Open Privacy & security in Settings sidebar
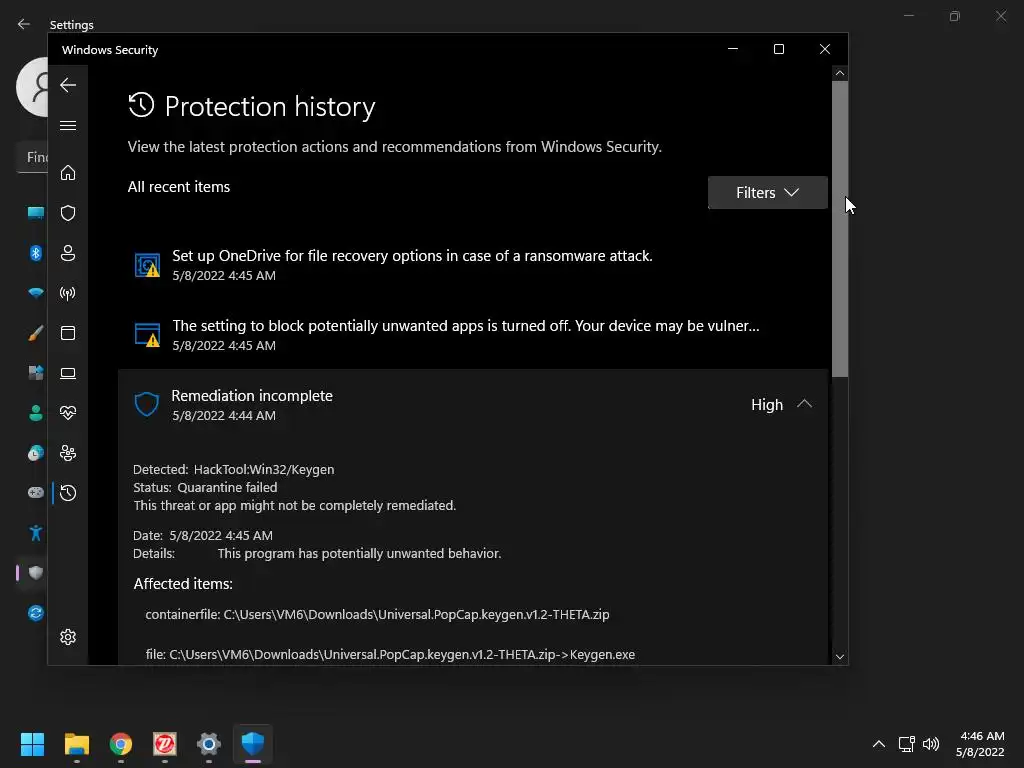The image size is (1024, 768). coord(36,573)
